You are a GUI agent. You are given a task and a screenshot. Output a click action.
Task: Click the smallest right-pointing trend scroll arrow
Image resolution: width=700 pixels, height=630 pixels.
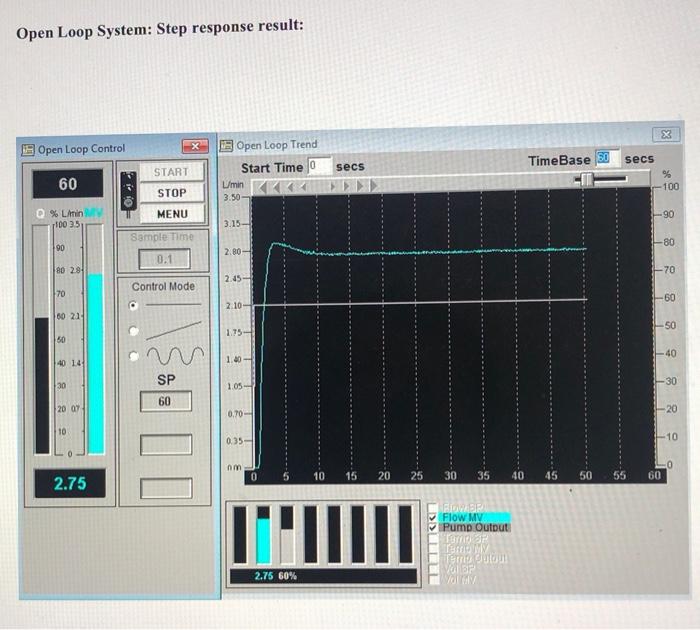click(332, 186)
